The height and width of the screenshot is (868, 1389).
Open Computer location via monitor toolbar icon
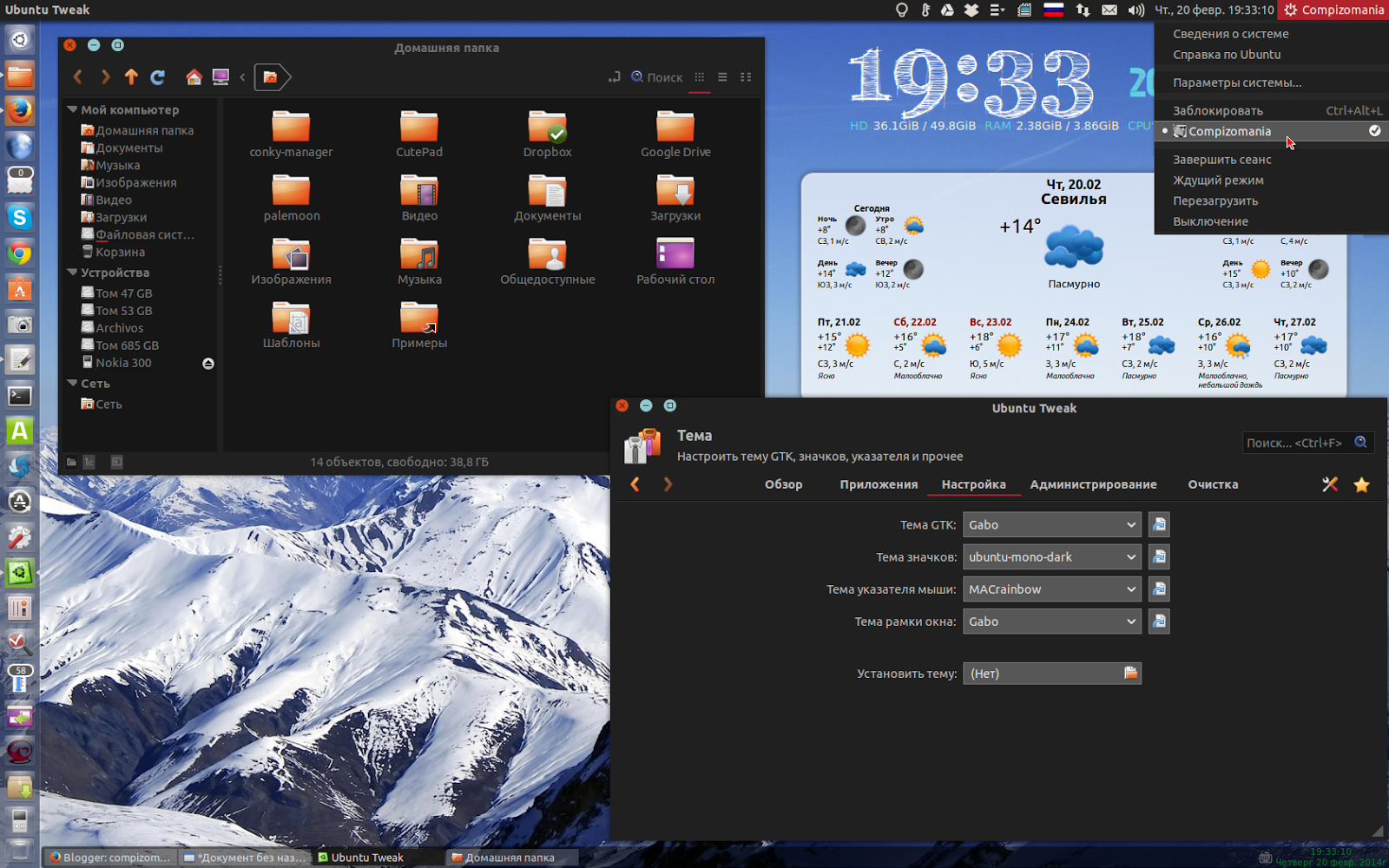coord(221,77)
